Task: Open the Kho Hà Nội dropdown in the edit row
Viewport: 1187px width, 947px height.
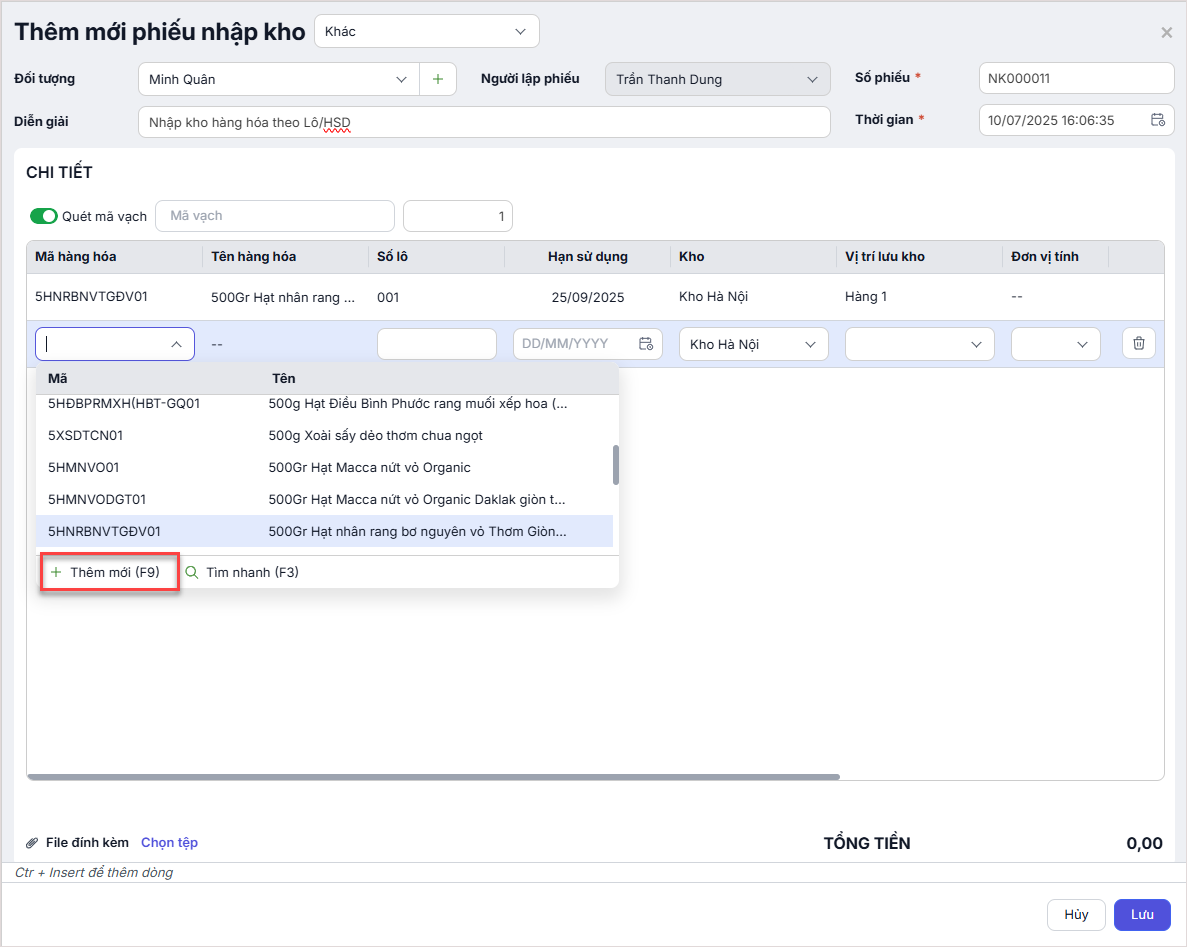Action: 753,344
